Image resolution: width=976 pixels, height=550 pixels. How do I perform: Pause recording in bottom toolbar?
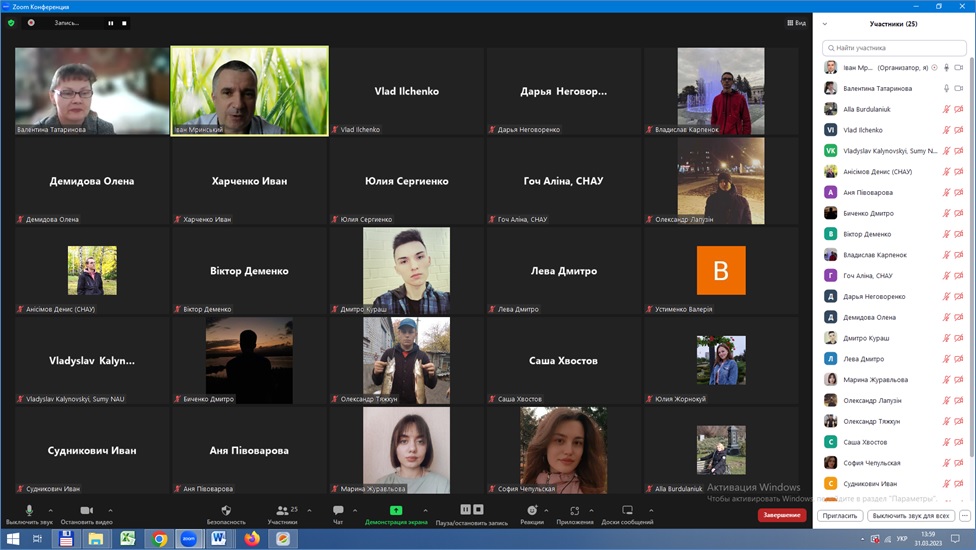click(x=466, y=510)
